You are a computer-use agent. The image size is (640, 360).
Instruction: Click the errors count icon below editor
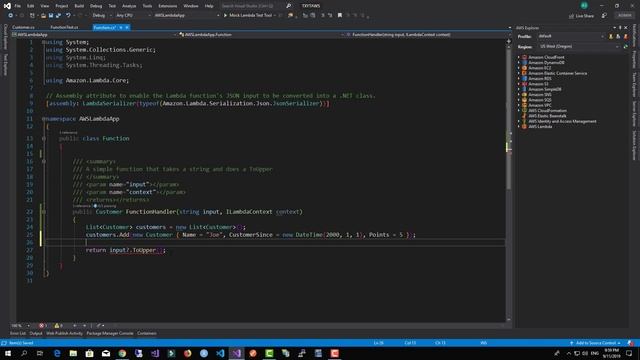(42, 326)
